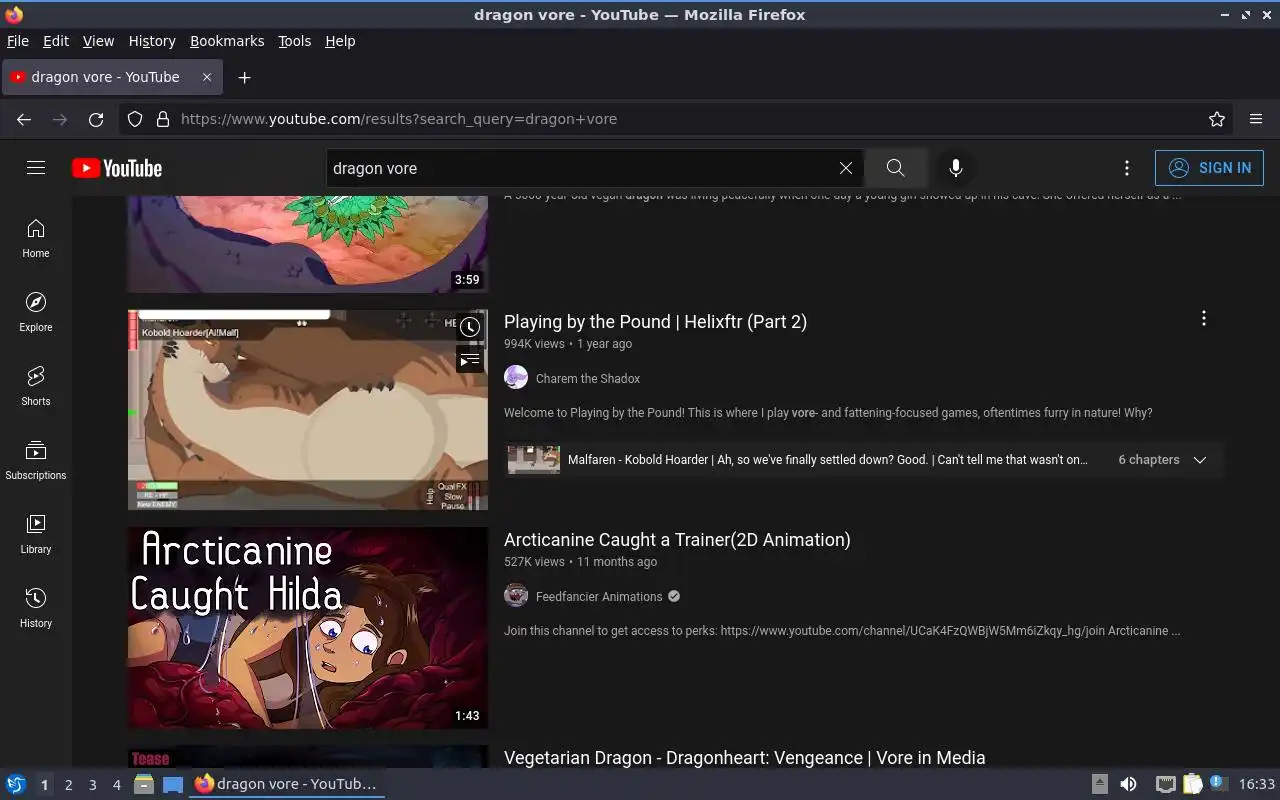The height and width of the screenshot is (800, 1280).
Task: Open Explore in the sidebar
Action: (x=36, y=313)
